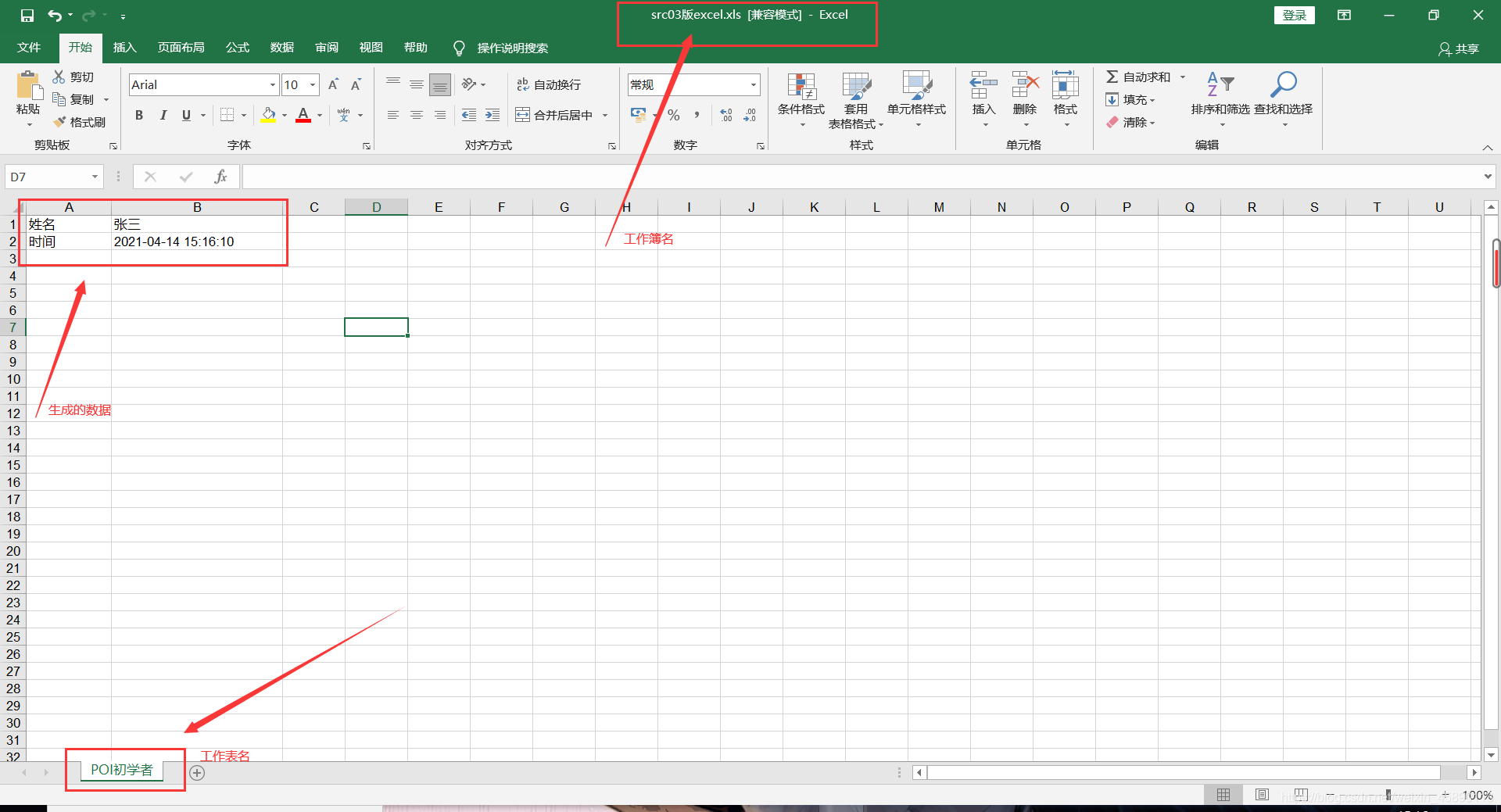This screenshot has height=812, width=1501.
Task: Open Sort and Filter (排序和筛选)
Action: click(x=1220, y=100)
